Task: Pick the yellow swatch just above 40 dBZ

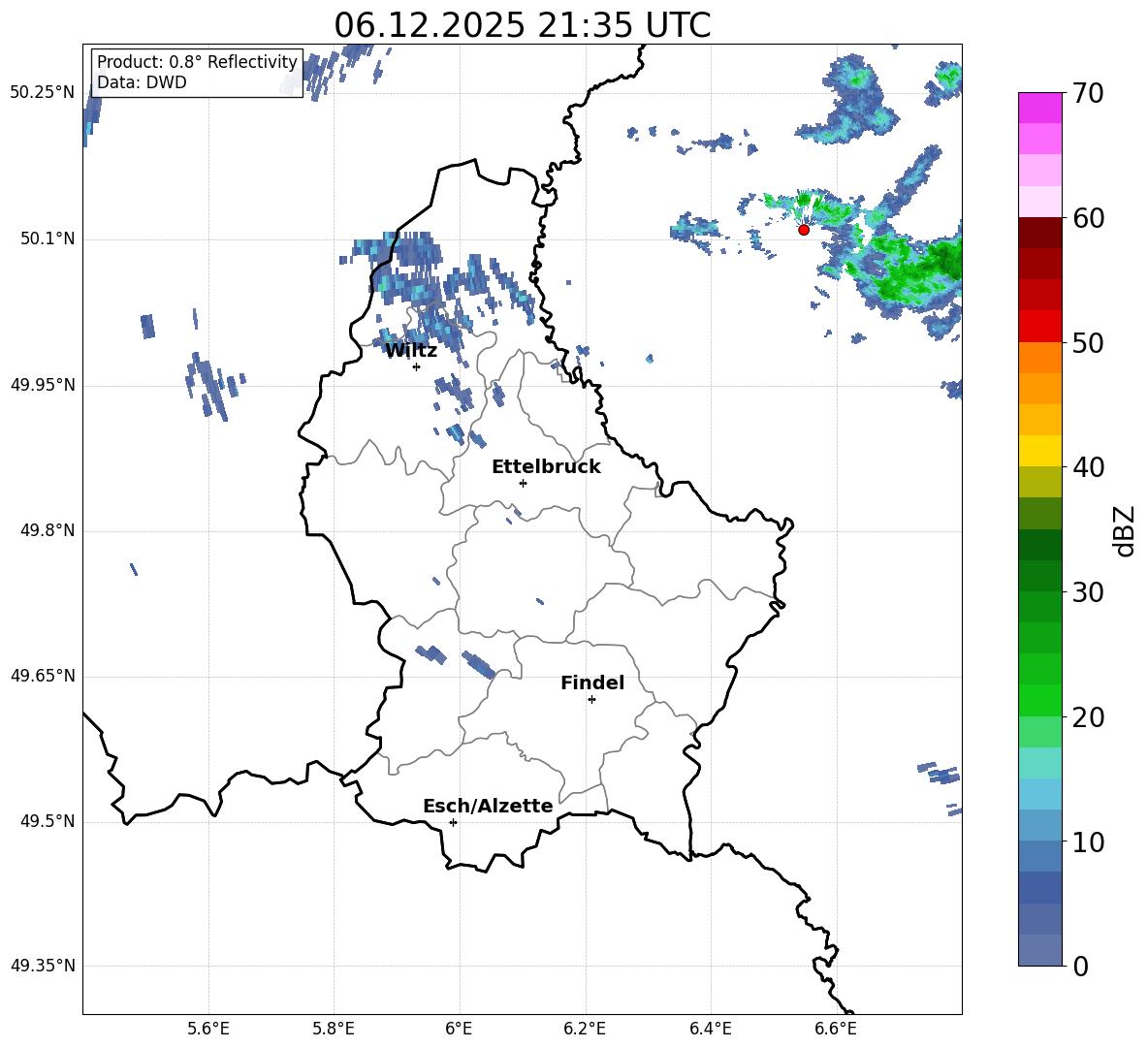Action: click(1039, 452)
